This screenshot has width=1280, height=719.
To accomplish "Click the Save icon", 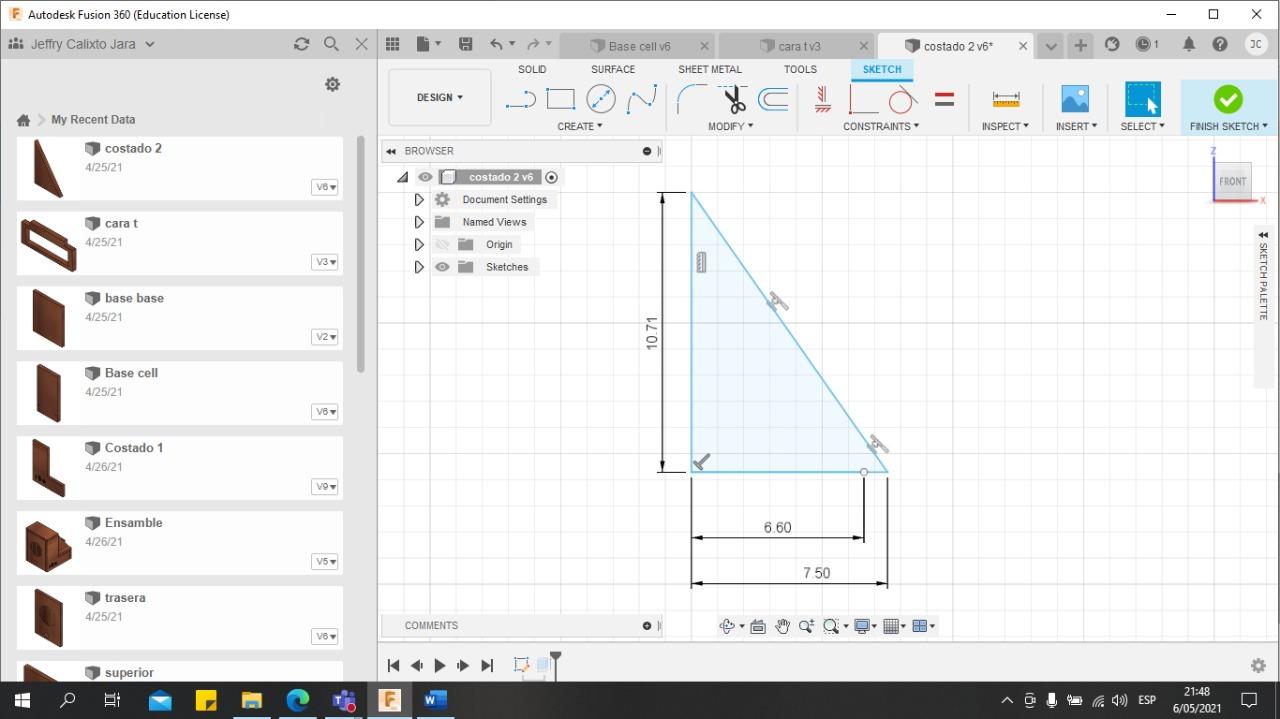I will (465, 44).
